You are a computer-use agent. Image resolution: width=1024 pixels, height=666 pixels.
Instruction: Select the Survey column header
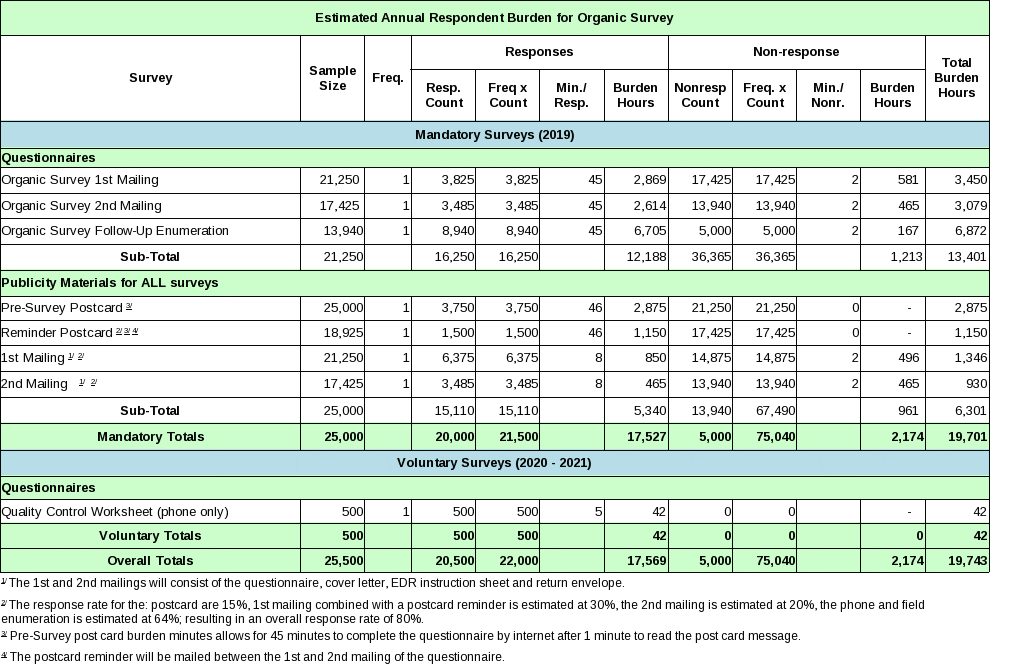151,78
